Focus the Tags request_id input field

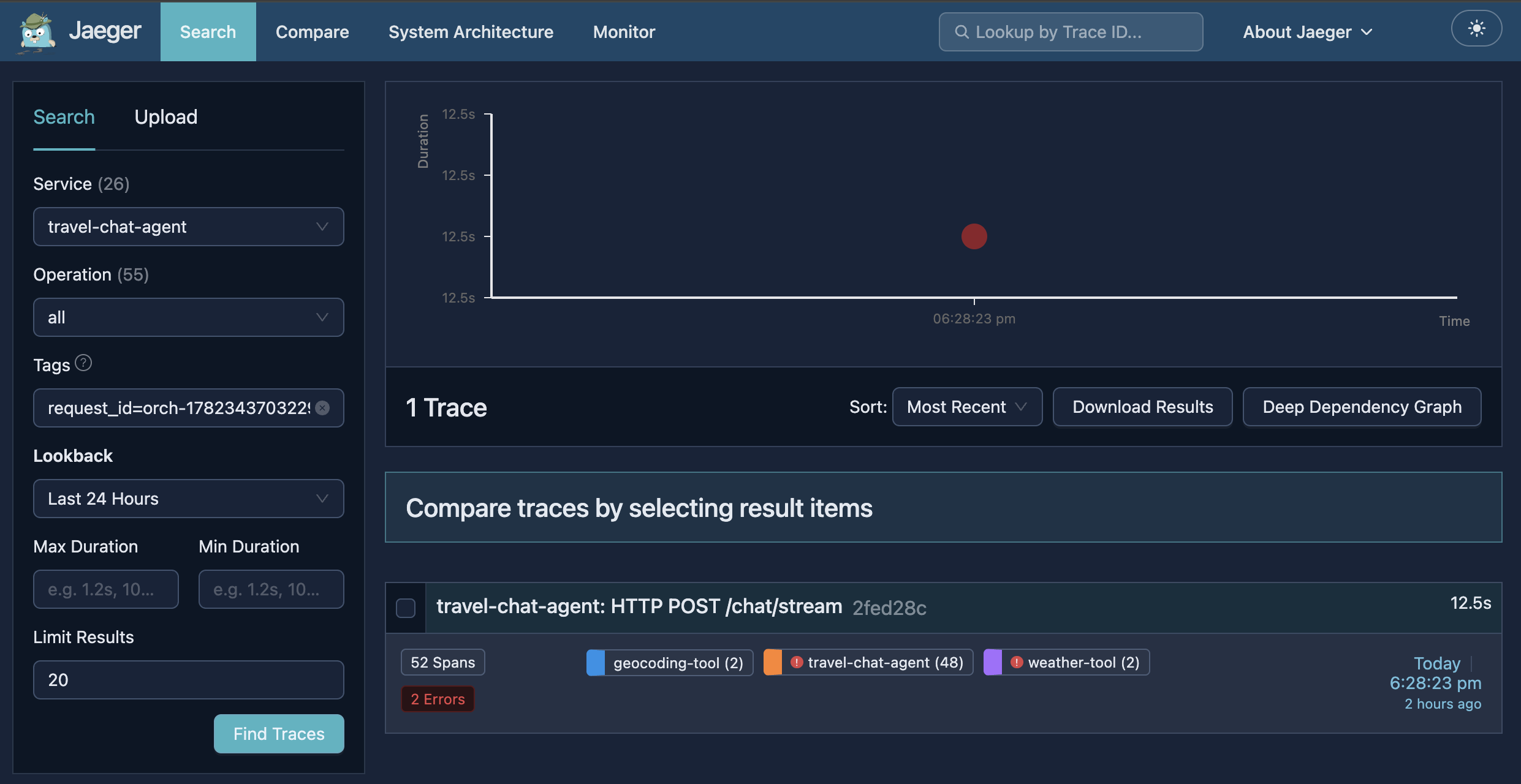pos(189,408)
